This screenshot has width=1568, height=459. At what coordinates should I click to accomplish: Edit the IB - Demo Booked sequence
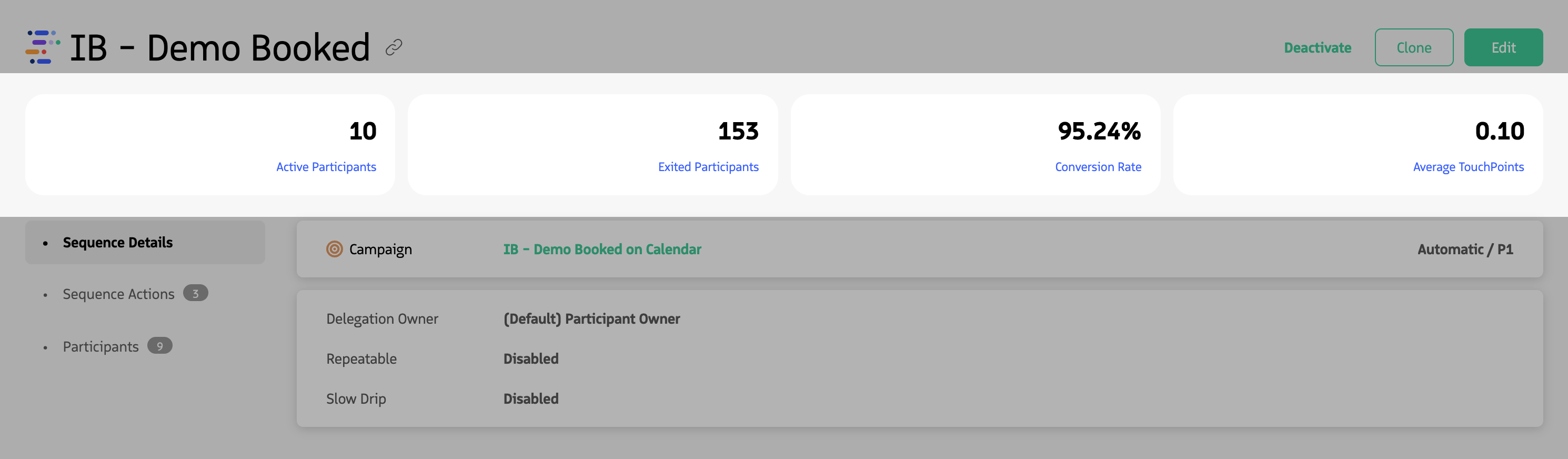point(1503,47)
